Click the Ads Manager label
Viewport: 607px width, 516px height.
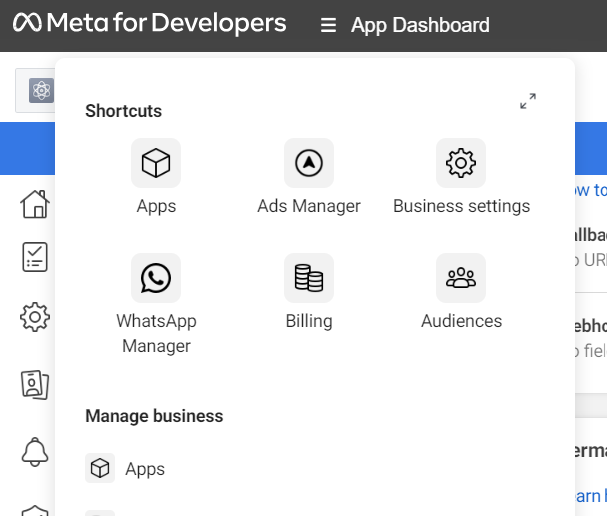[309, 206]
